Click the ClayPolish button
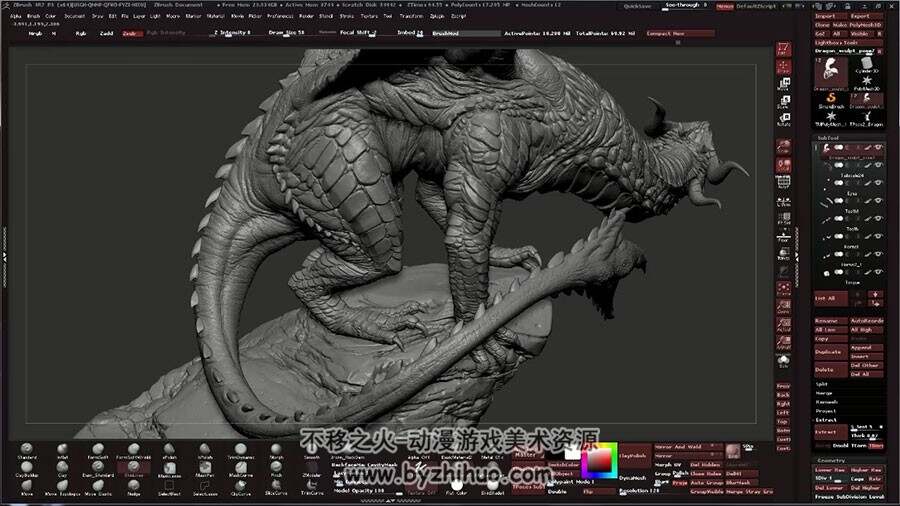Screen dimensions: 900x506 (633, 456)
